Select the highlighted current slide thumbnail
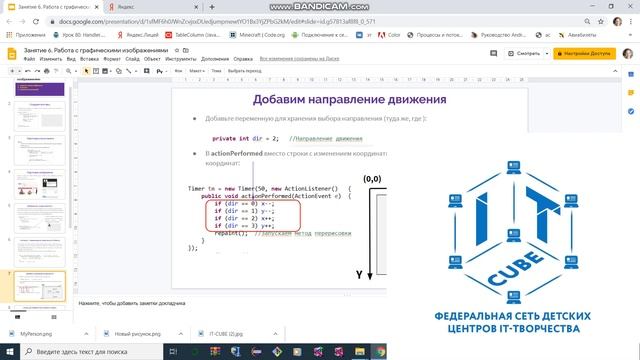This screenshot has width=640, height=360. tap(40, 286)
